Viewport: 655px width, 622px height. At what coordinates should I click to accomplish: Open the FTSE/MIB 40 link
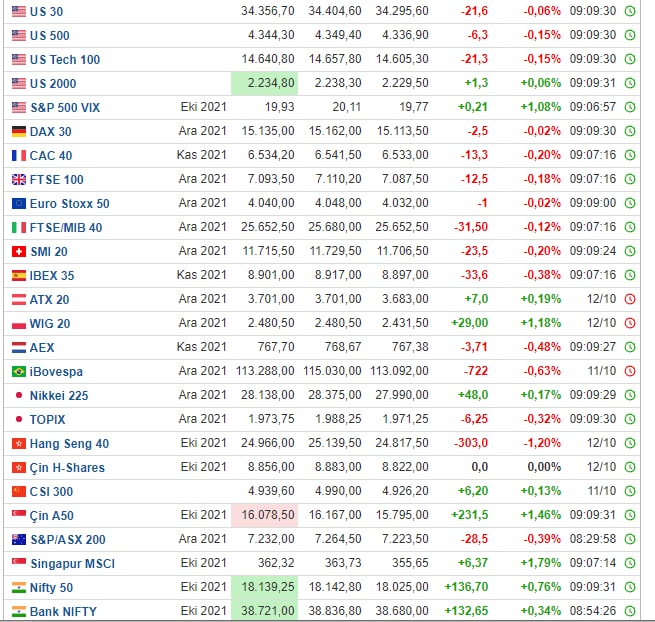(66, 228)
